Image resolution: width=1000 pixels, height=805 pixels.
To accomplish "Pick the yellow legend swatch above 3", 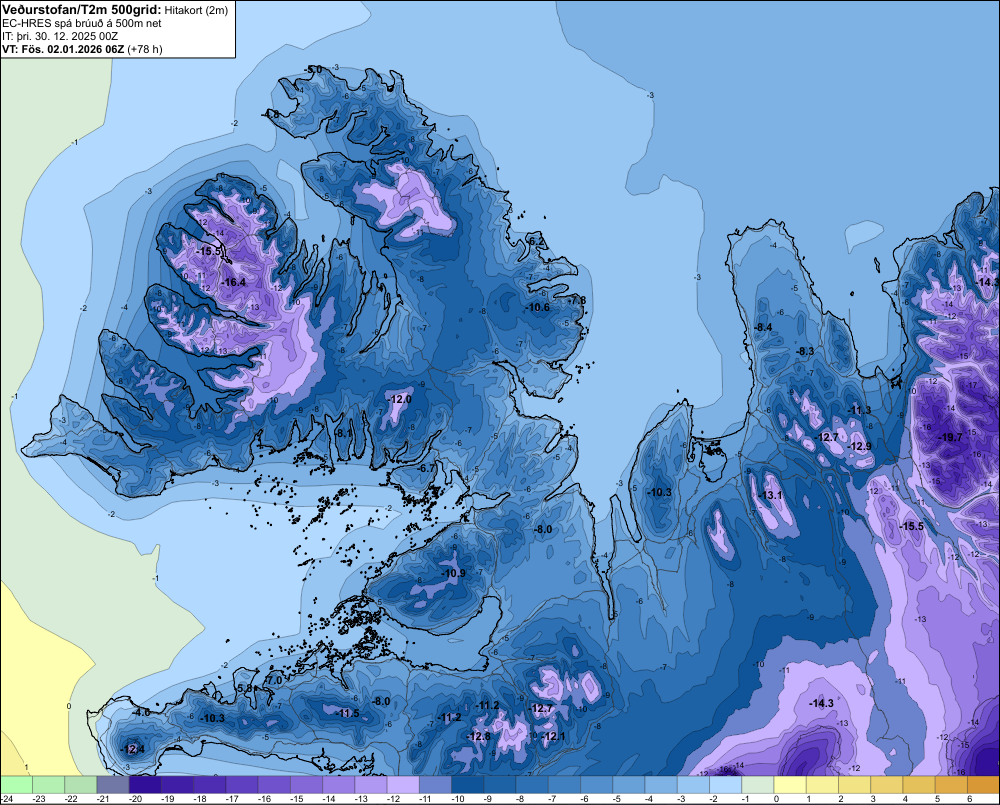I will coord(886,784).
